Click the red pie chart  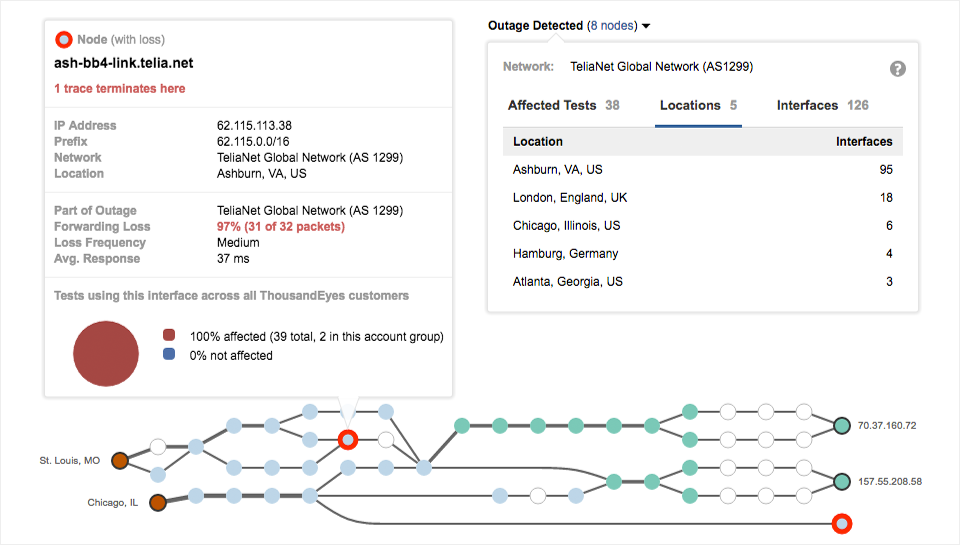pyautogui.click(x=106, y=353)
